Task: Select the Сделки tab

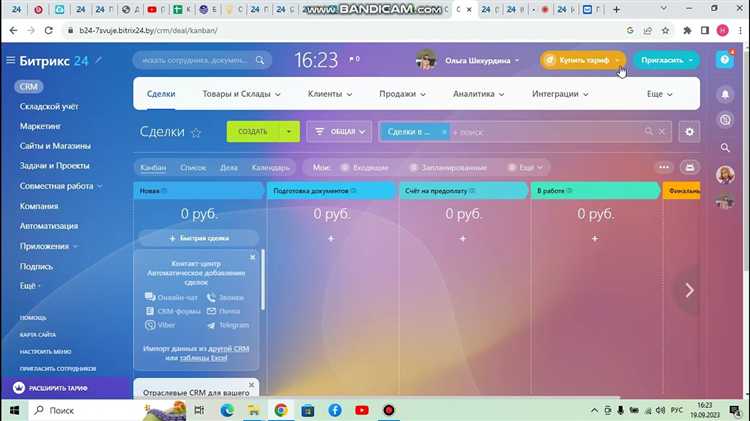Action: coord(161,94)
